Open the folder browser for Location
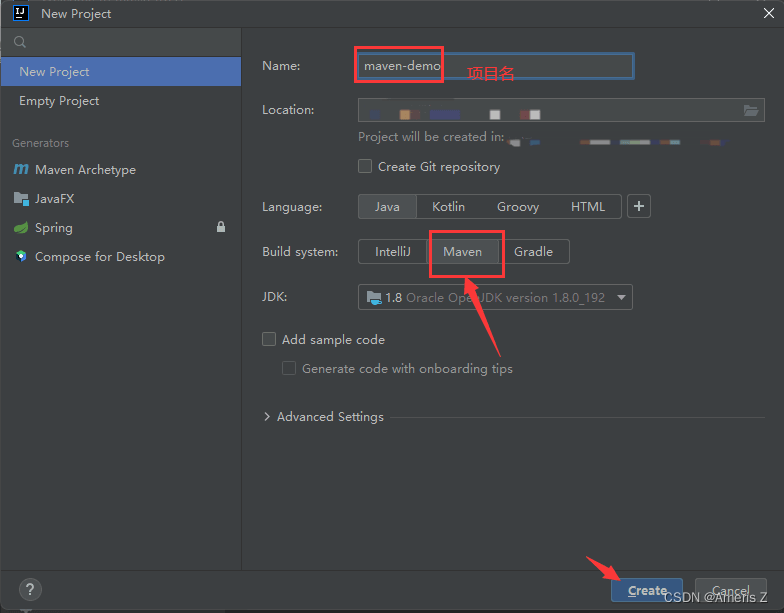The width and height of the screenshot is (784, 613). click(751, 110)
